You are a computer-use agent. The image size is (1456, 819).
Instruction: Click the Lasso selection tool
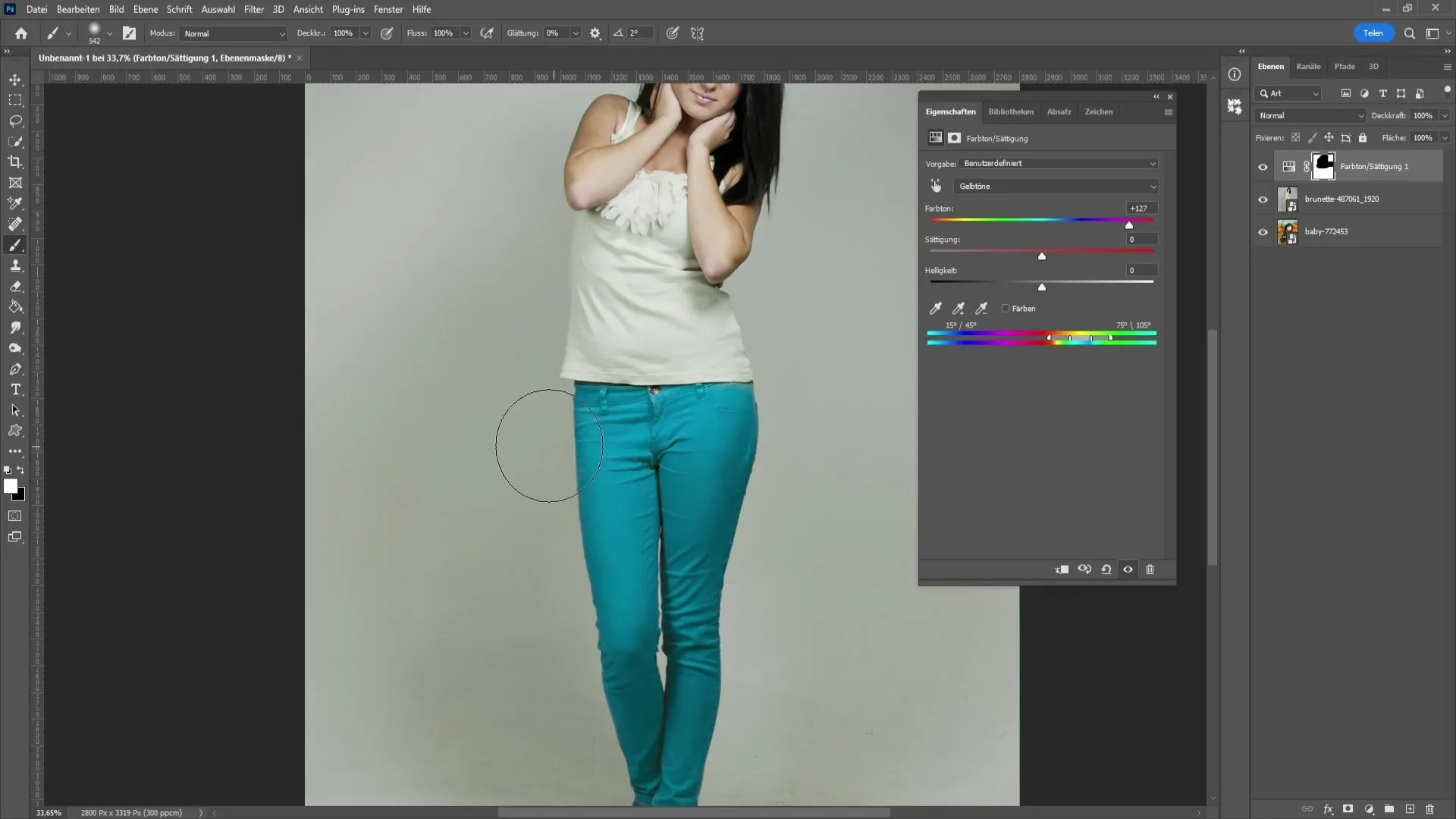click(15, 119)
